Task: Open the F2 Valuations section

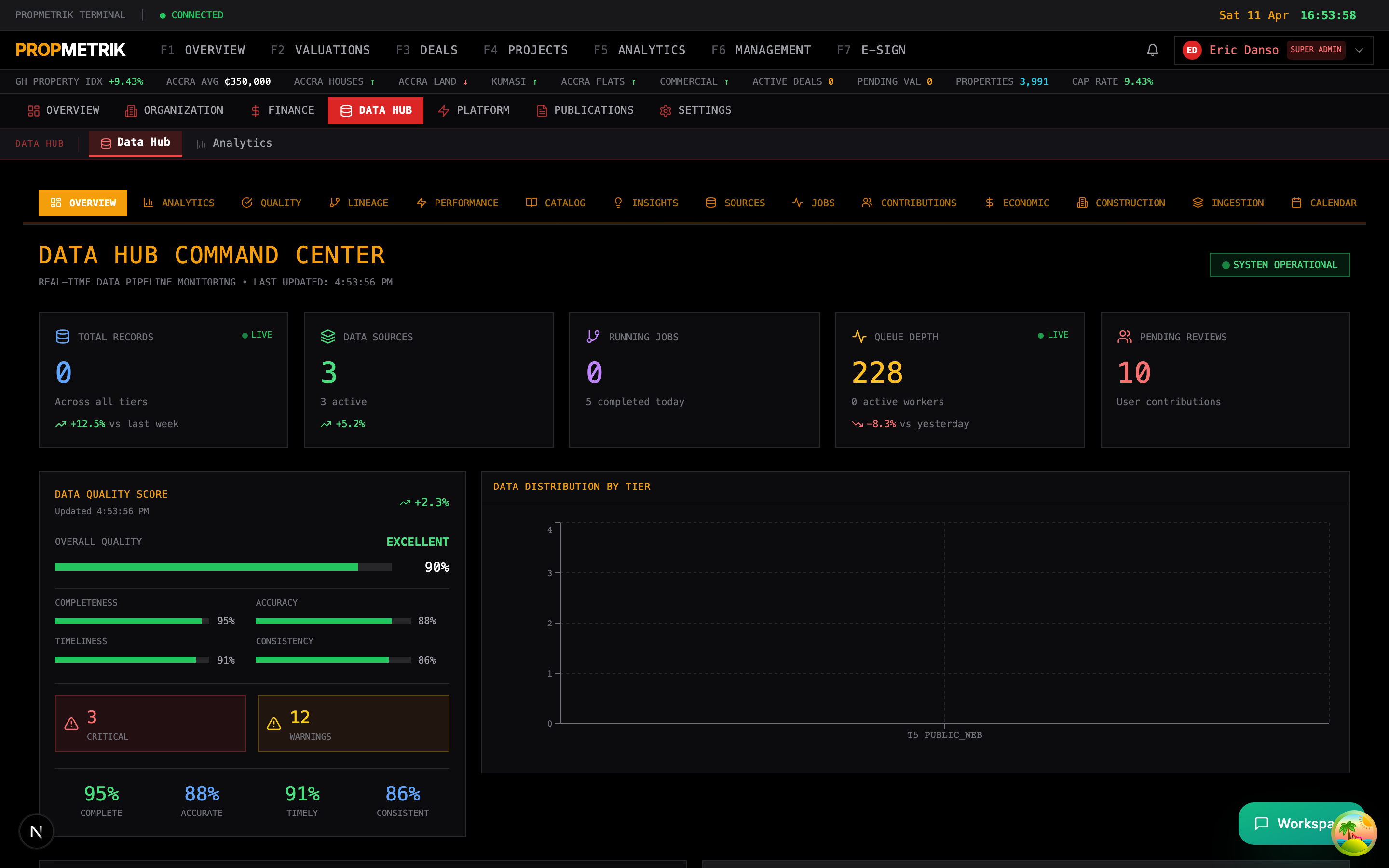Action: click(320, 50)
